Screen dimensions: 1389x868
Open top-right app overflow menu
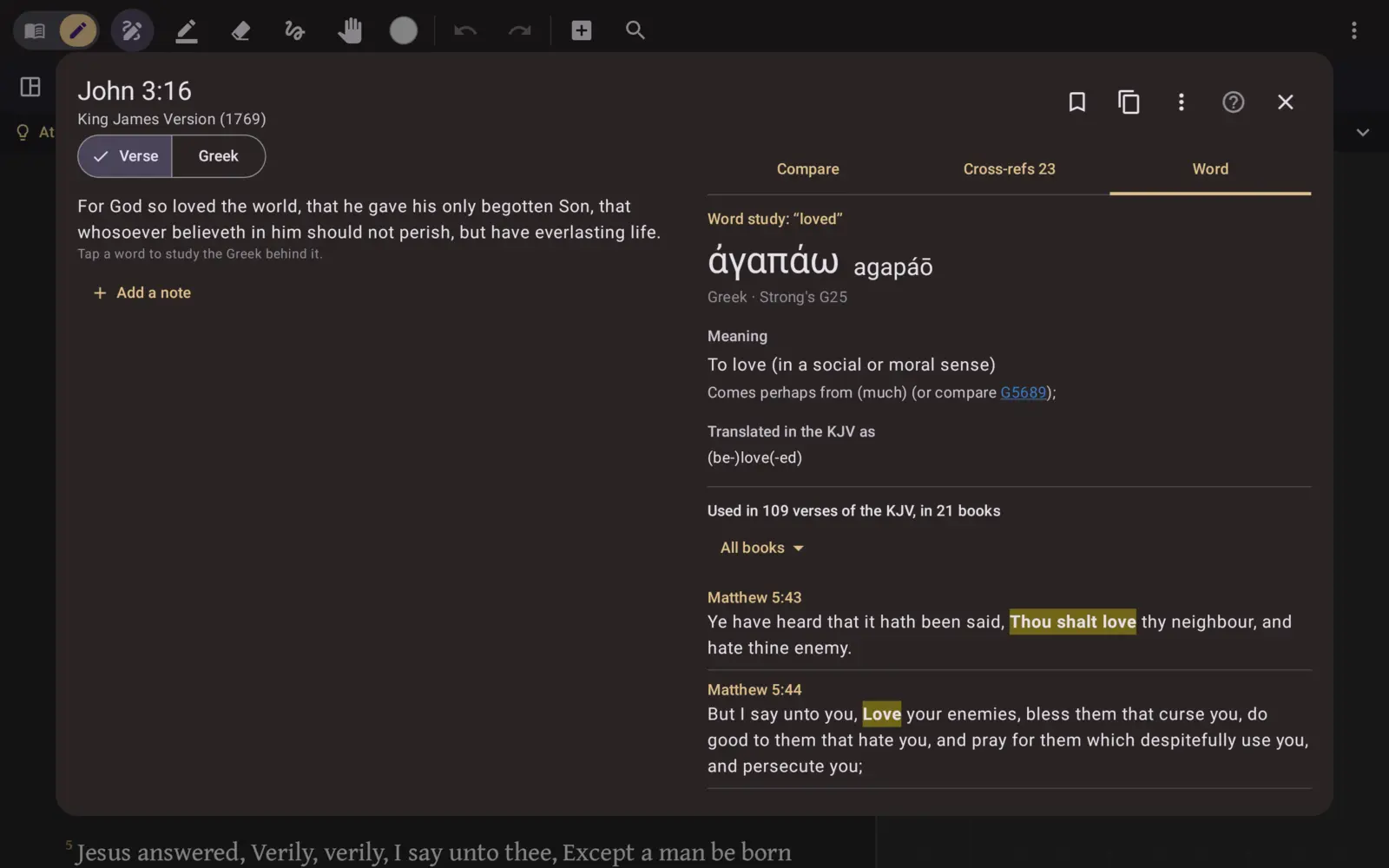point(1353,30)
